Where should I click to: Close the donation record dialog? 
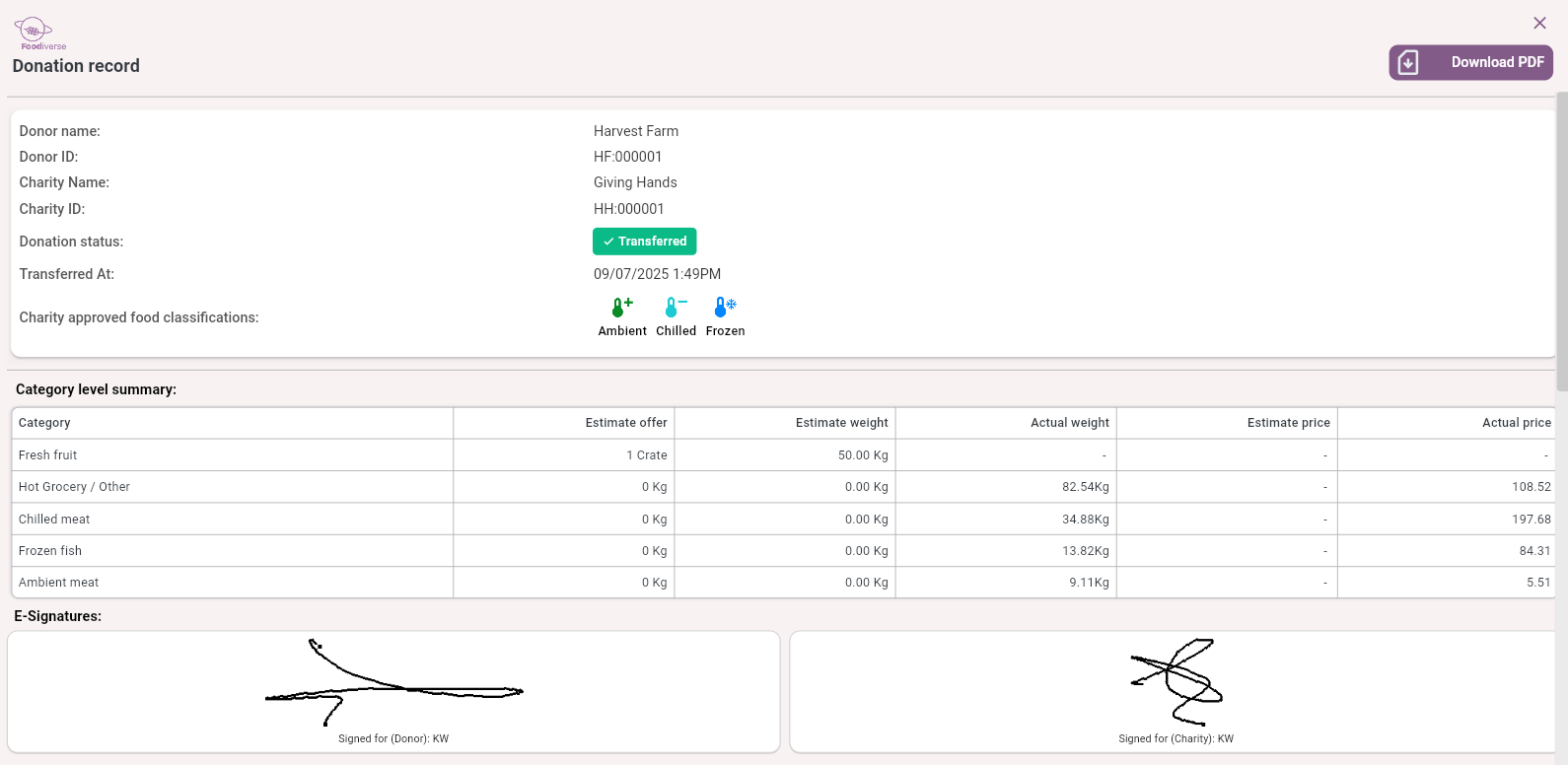coord(1539,23)
